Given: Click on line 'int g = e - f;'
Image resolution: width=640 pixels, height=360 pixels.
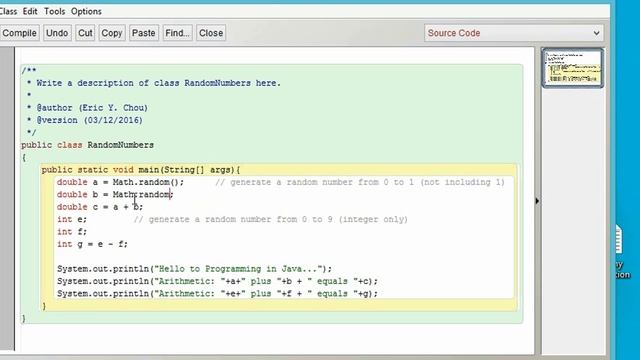Looking at the screenshot, I should [x=92, y=244].
